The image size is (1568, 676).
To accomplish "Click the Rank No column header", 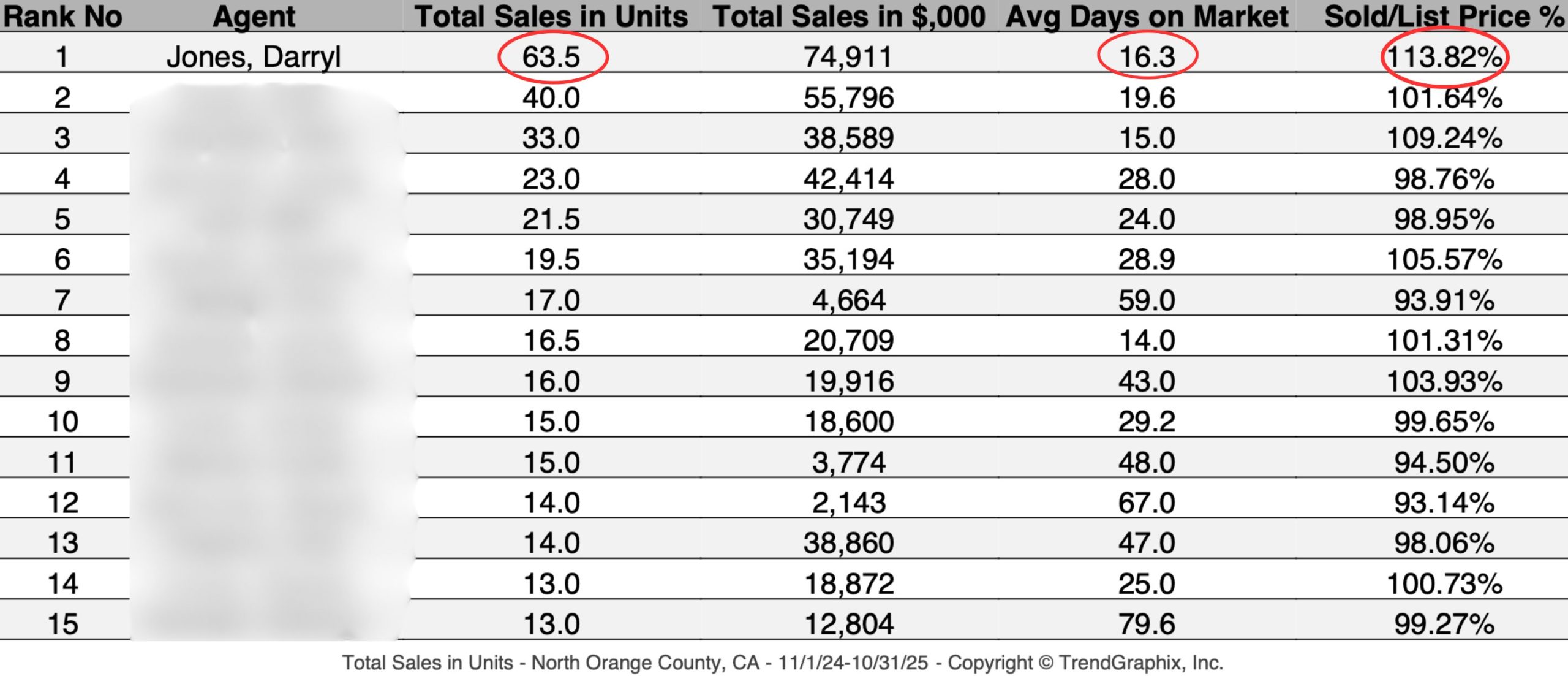I will tap(62, 17).
